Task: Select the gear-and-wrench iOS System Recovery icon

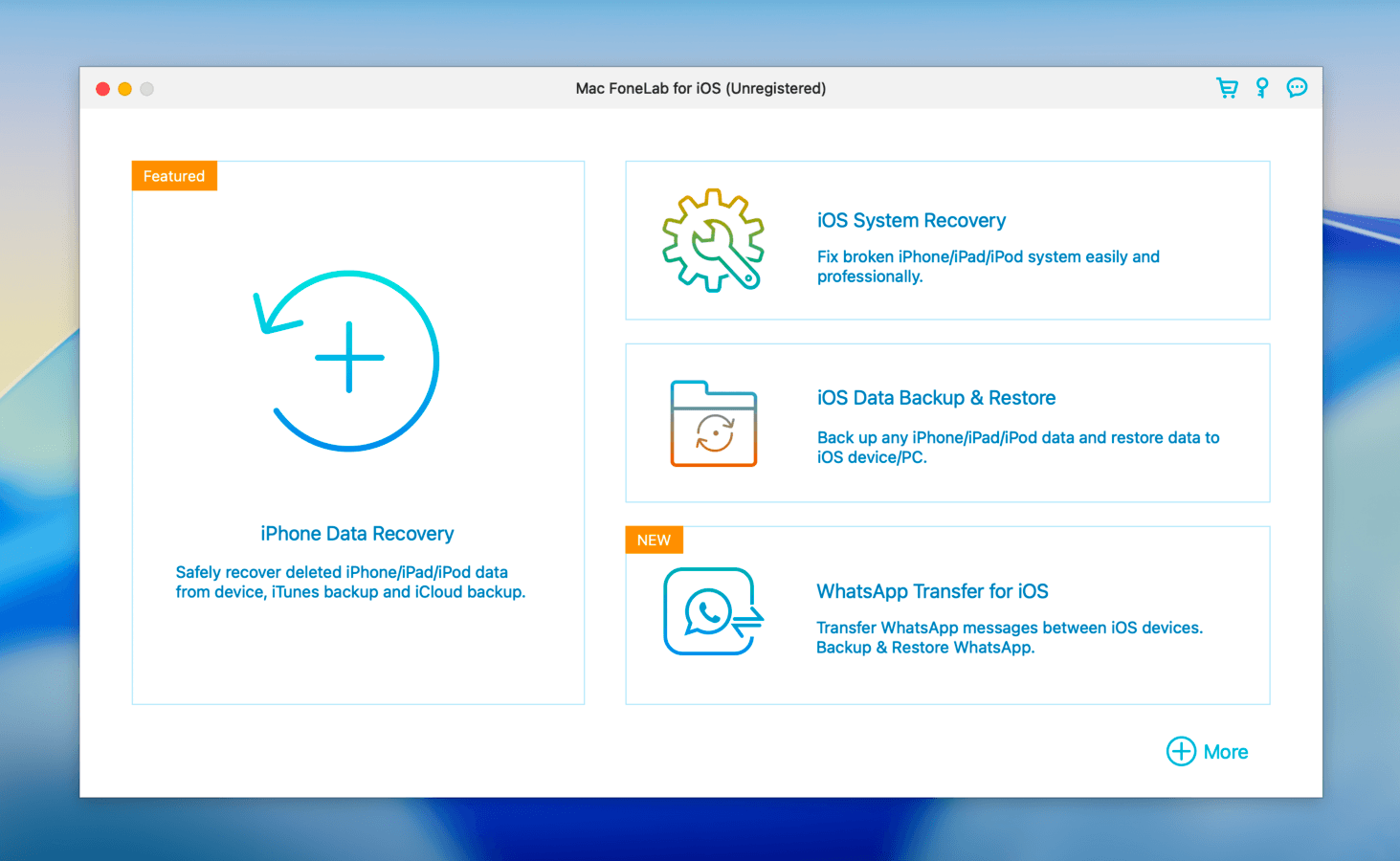Action: [713, 240]
